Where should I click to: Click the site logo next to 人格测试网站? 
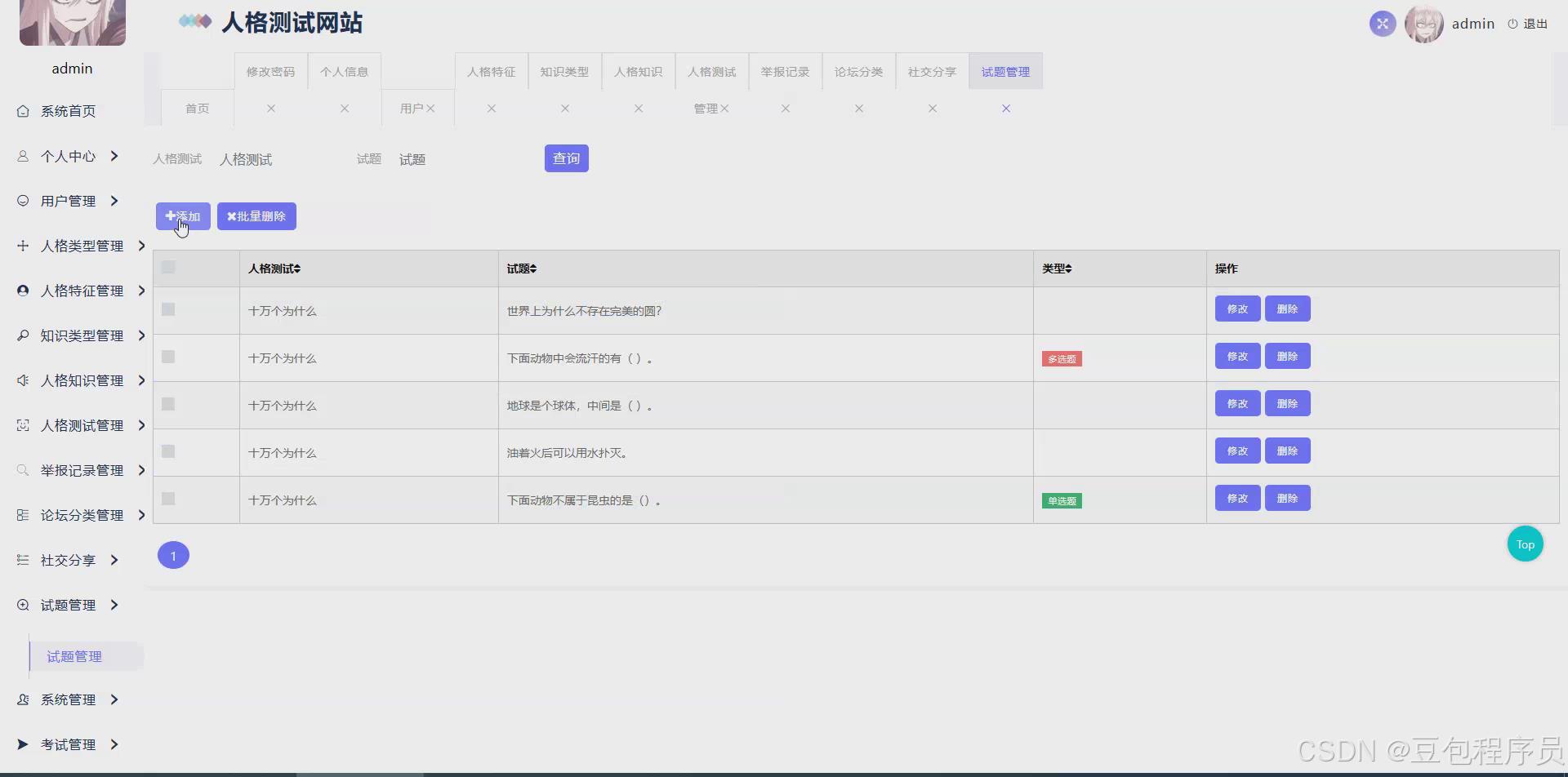(195, 21)
